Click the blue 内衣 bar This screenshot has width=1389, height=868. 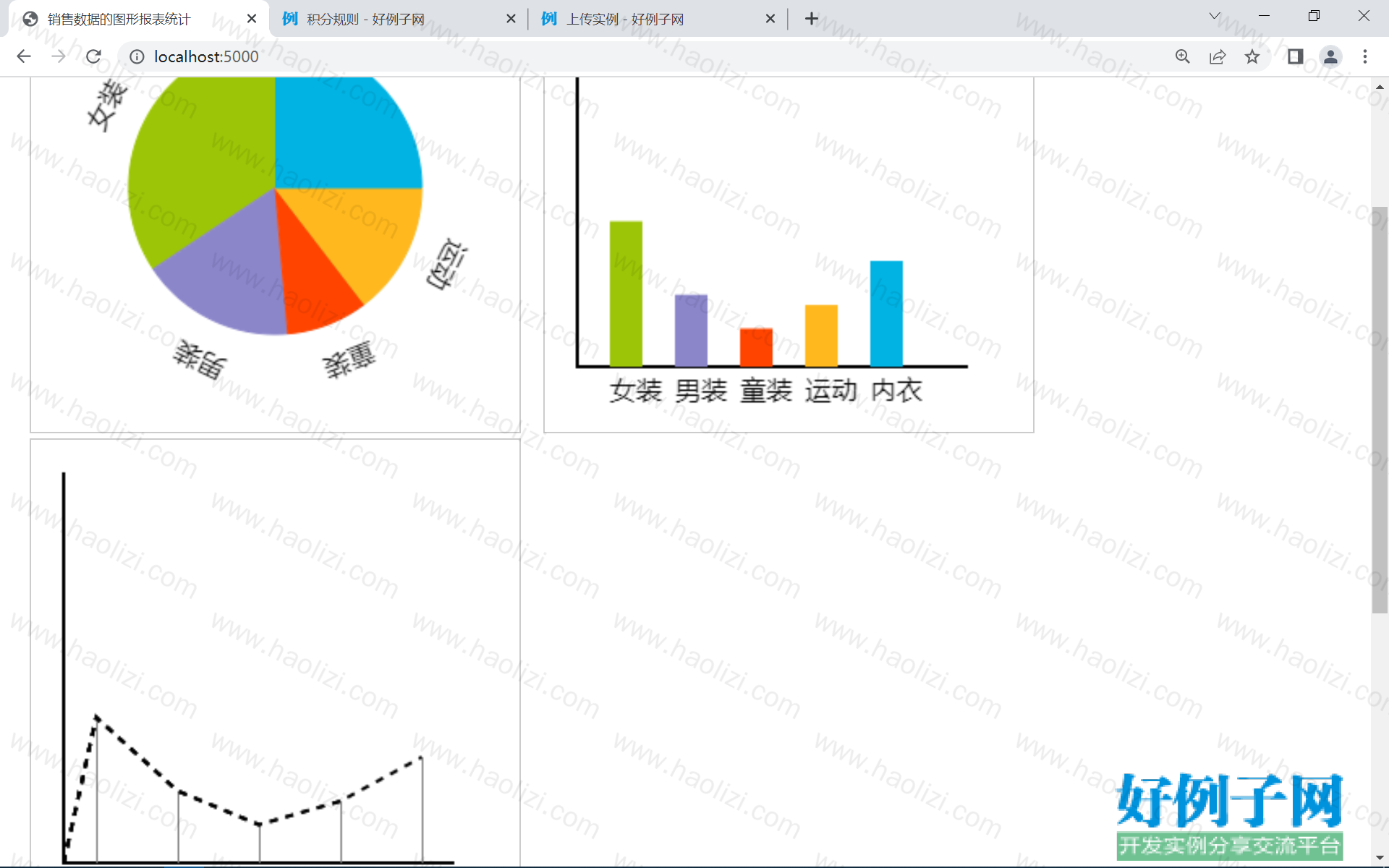[x=886, y=313]
